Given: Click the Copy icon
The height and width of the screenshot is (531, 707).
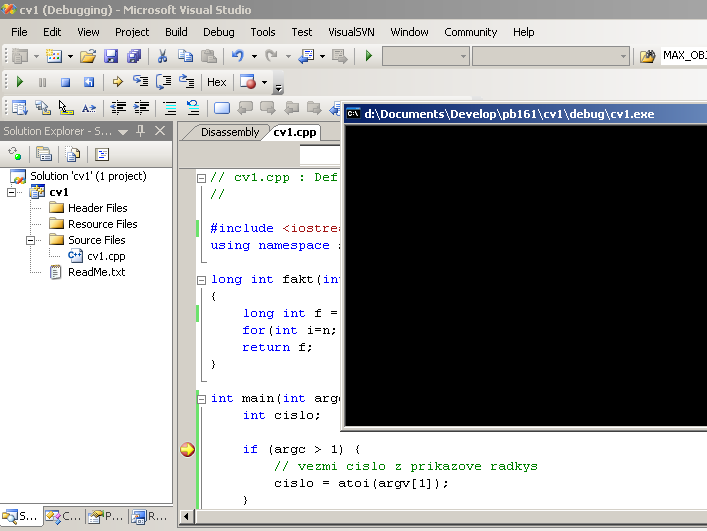Looking at the screenshot, I should (x=185, y=56).
